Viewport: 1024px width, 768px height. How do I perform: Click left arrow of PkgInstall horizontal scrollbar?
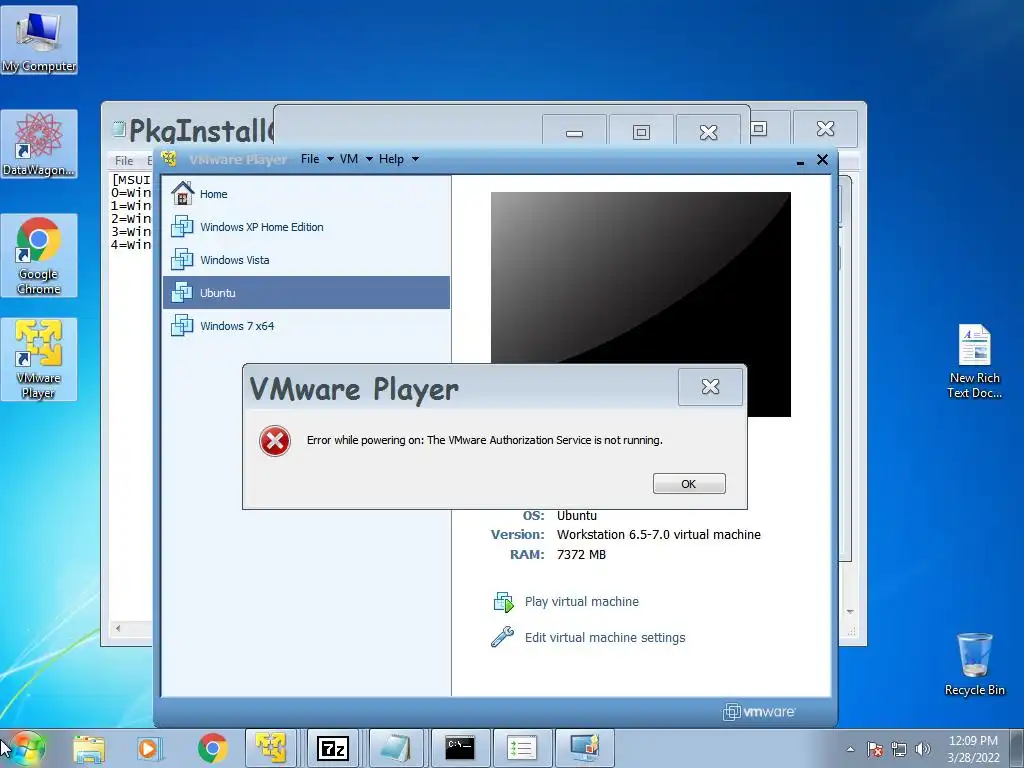tap(118, 628)
